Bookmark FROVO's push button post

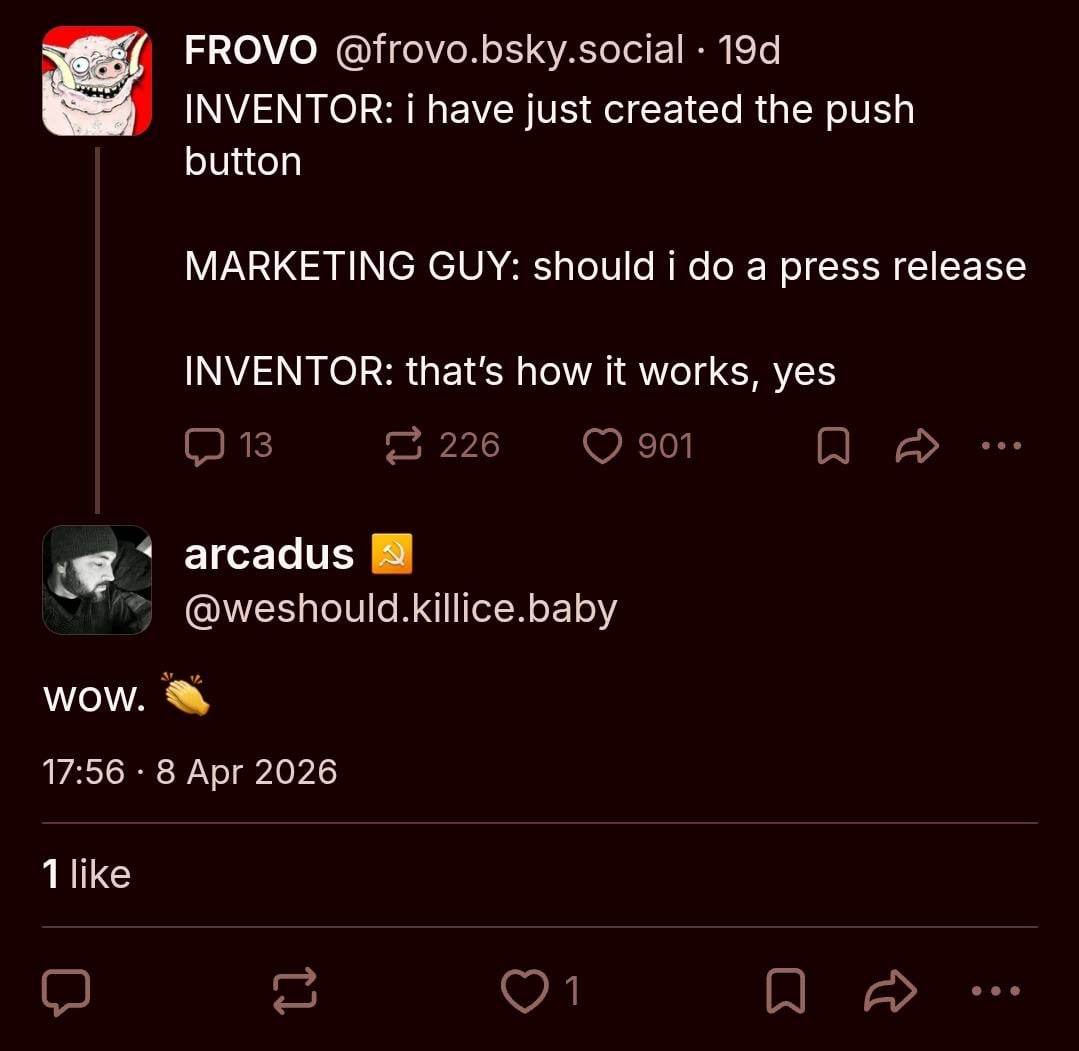pos(833,446)
